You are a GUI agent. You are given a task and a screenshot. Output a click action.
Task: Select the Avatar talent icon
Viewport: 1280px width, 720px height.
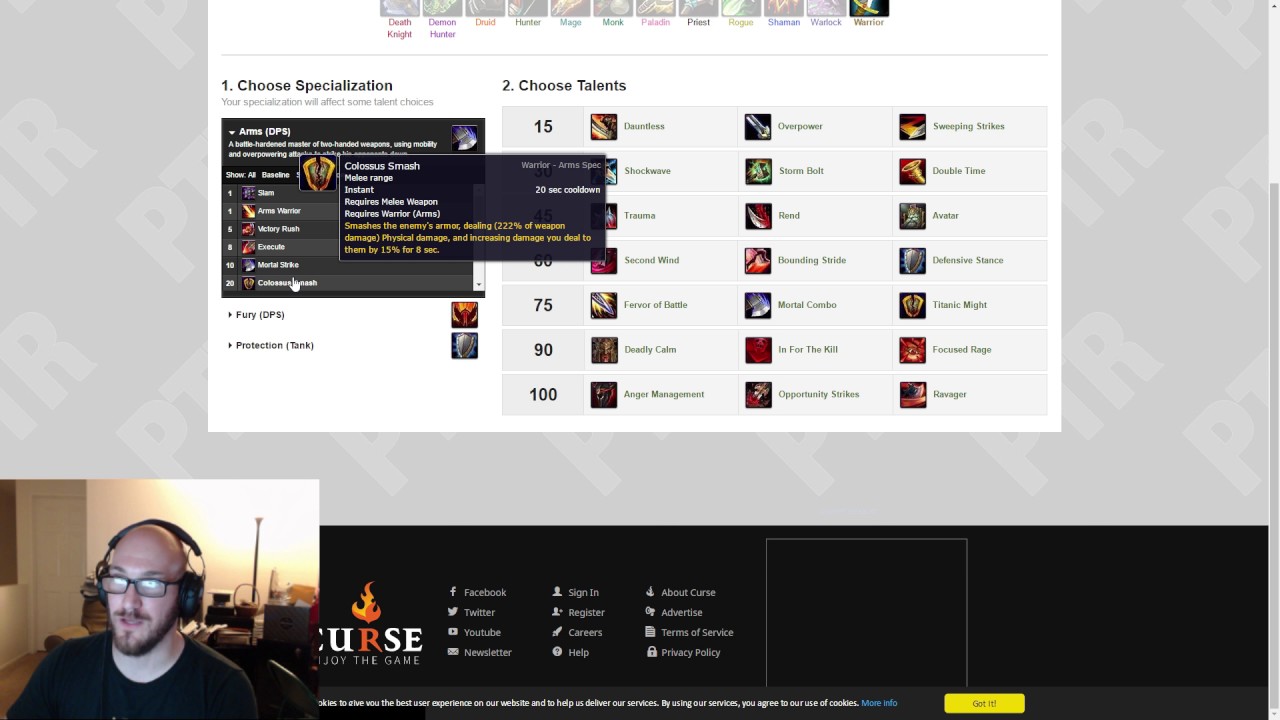pyautogui.click(x=913, y=216)
